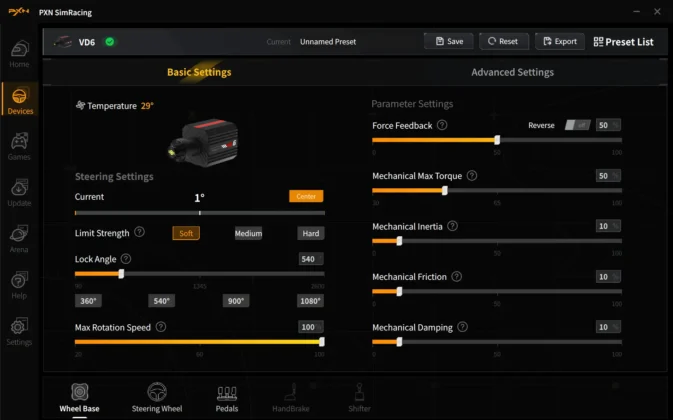
Task: Reset the preset settings
Action: point(503,41)
